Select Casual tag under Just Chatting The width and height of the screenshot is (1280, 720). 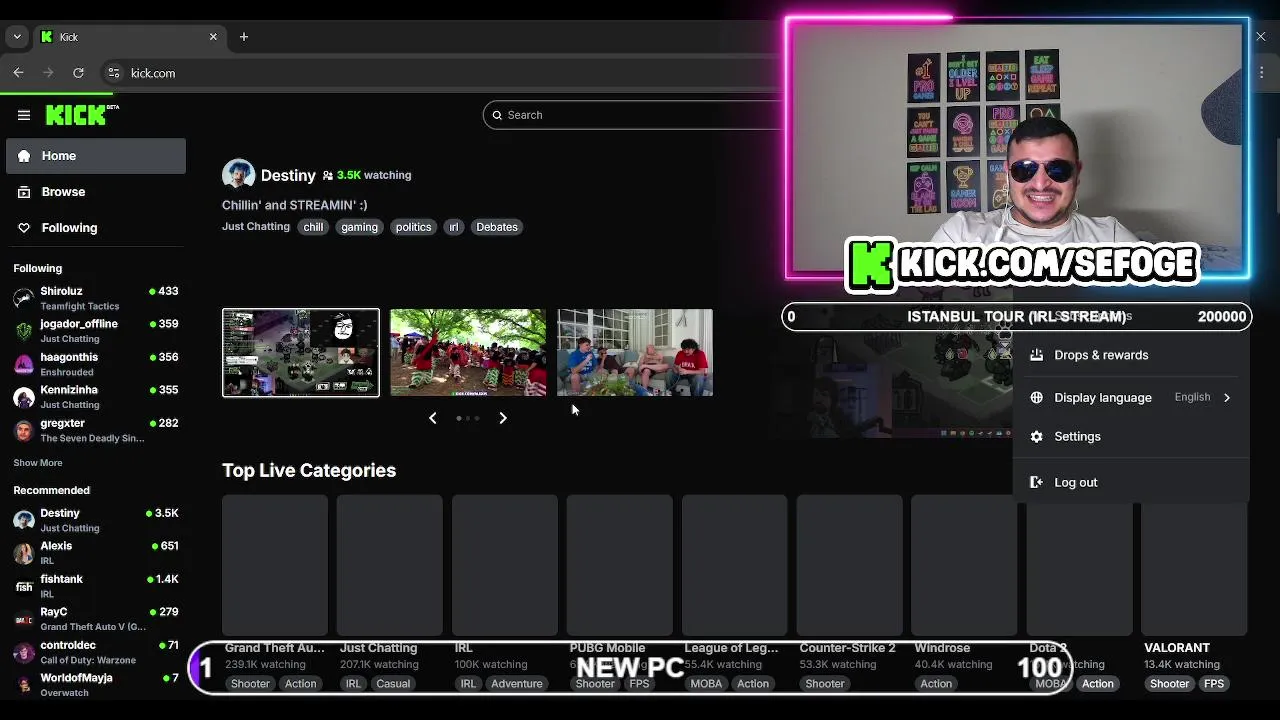393,684
